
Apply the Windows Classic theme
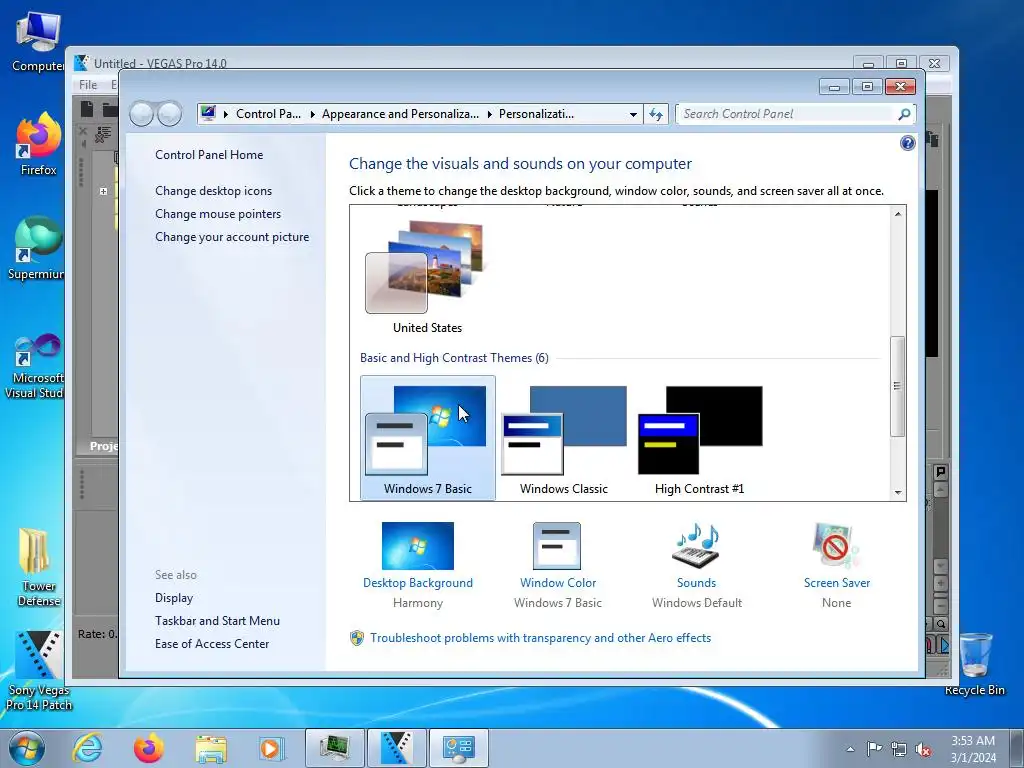click(x=564, y=438)
